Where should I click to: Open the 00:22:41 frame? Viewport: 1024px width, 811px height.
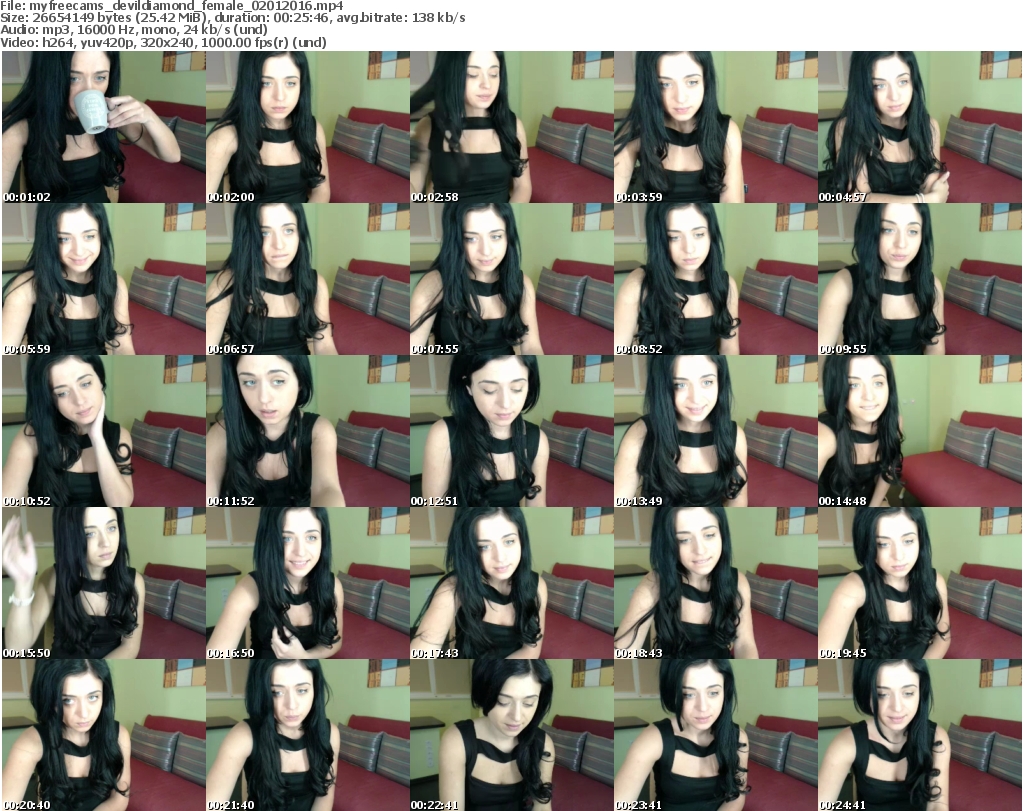(x=512, y=735)
